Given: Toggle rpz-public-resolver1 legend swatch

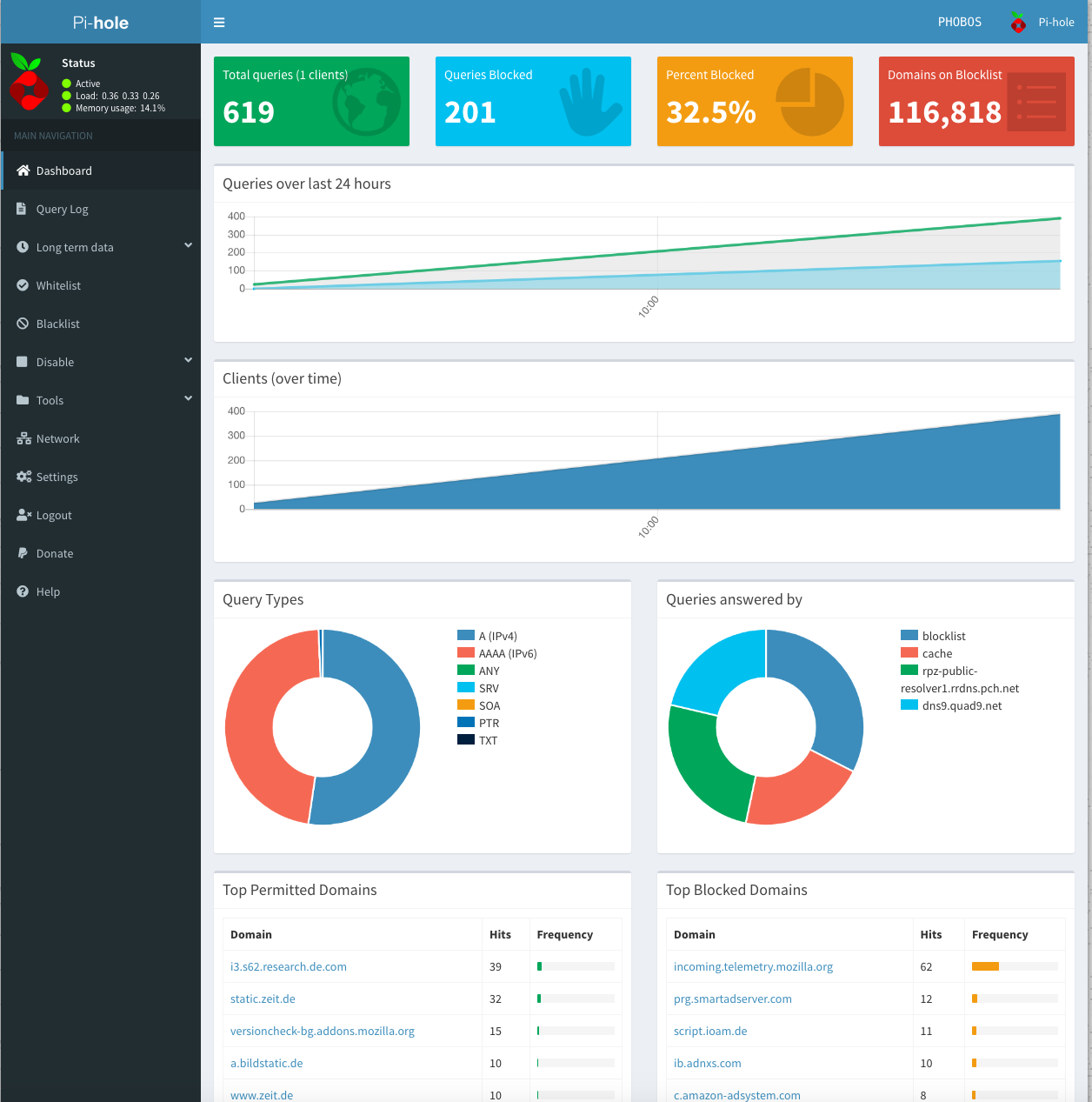Looking at the screenshot, I should [x=909, y=671].
